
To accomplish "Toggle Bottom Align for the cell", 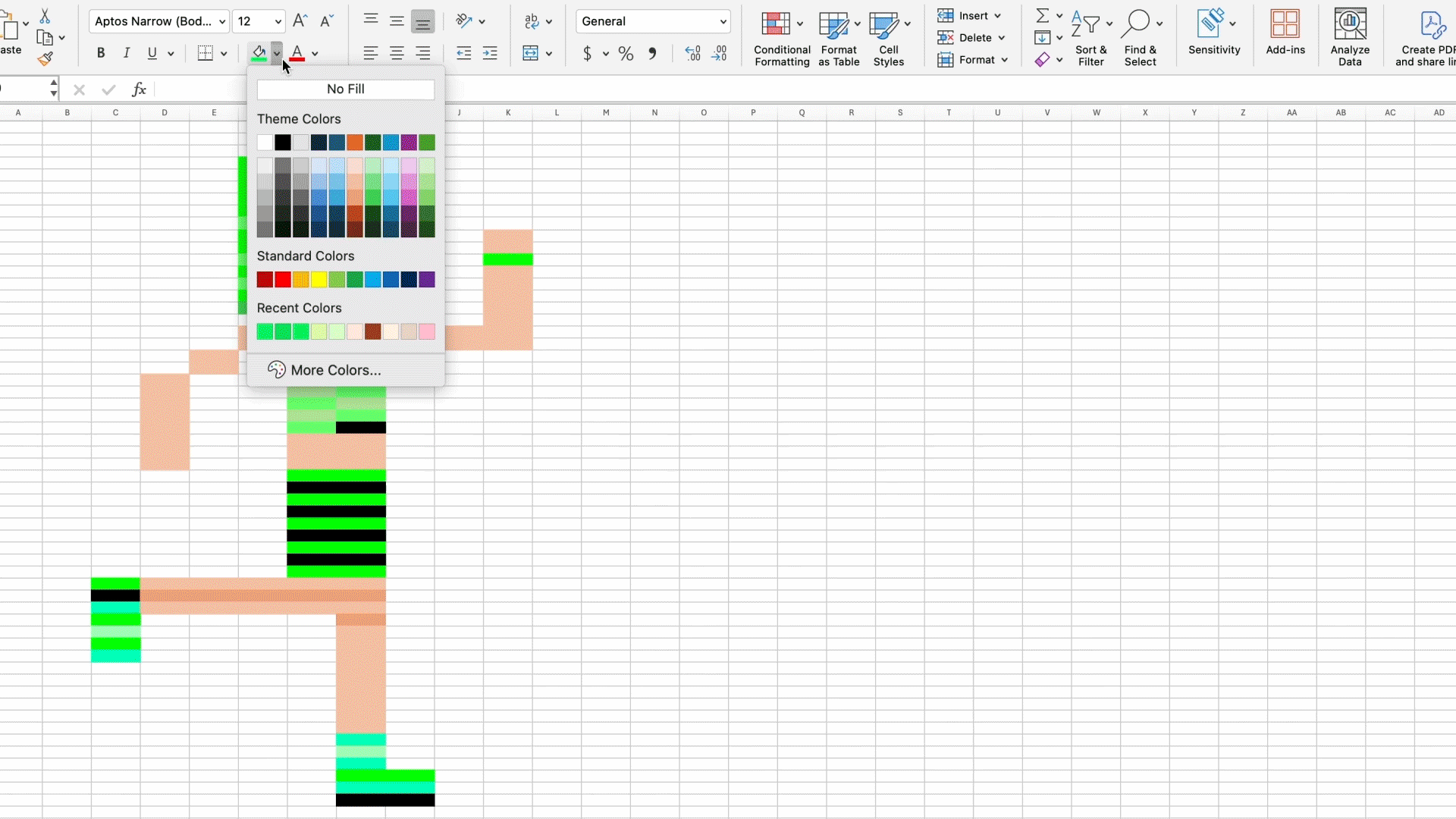I will [422, 21].
